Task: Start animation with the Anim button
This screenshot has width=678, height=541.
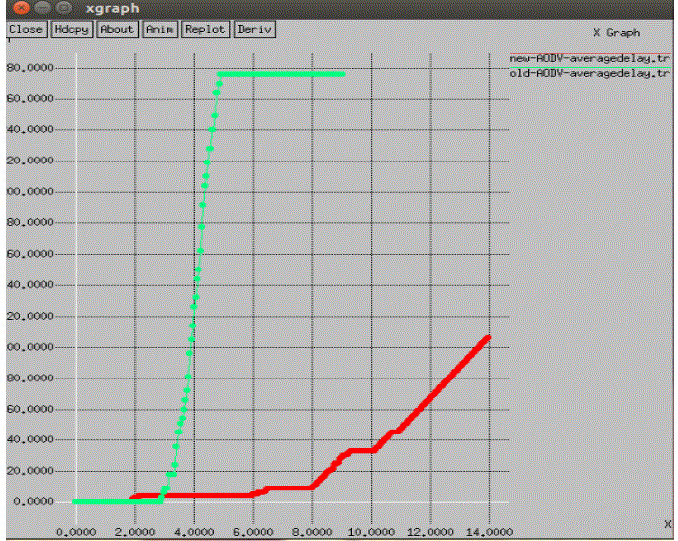Action: pyautogui.click(x=160, y=29)
